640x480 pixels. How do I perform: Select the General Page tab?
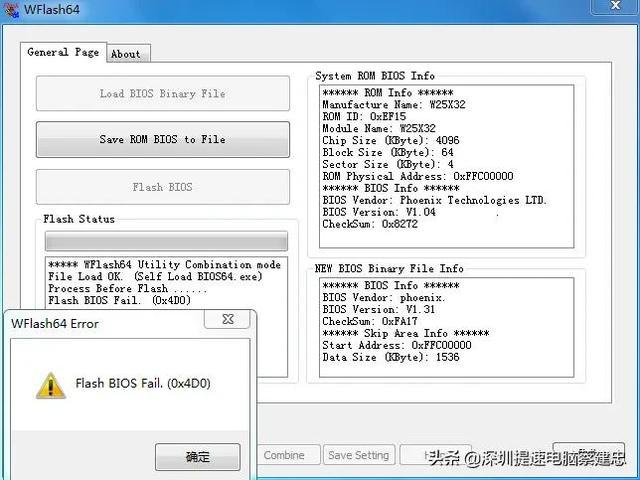(63, 52)
